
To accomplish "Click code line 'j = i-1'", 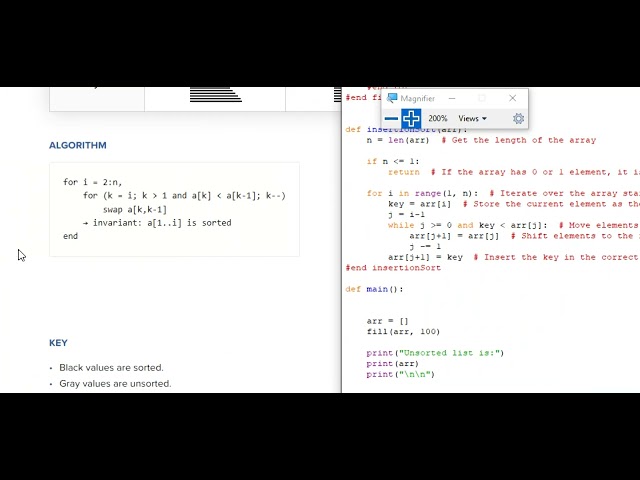I will point(407,214).
